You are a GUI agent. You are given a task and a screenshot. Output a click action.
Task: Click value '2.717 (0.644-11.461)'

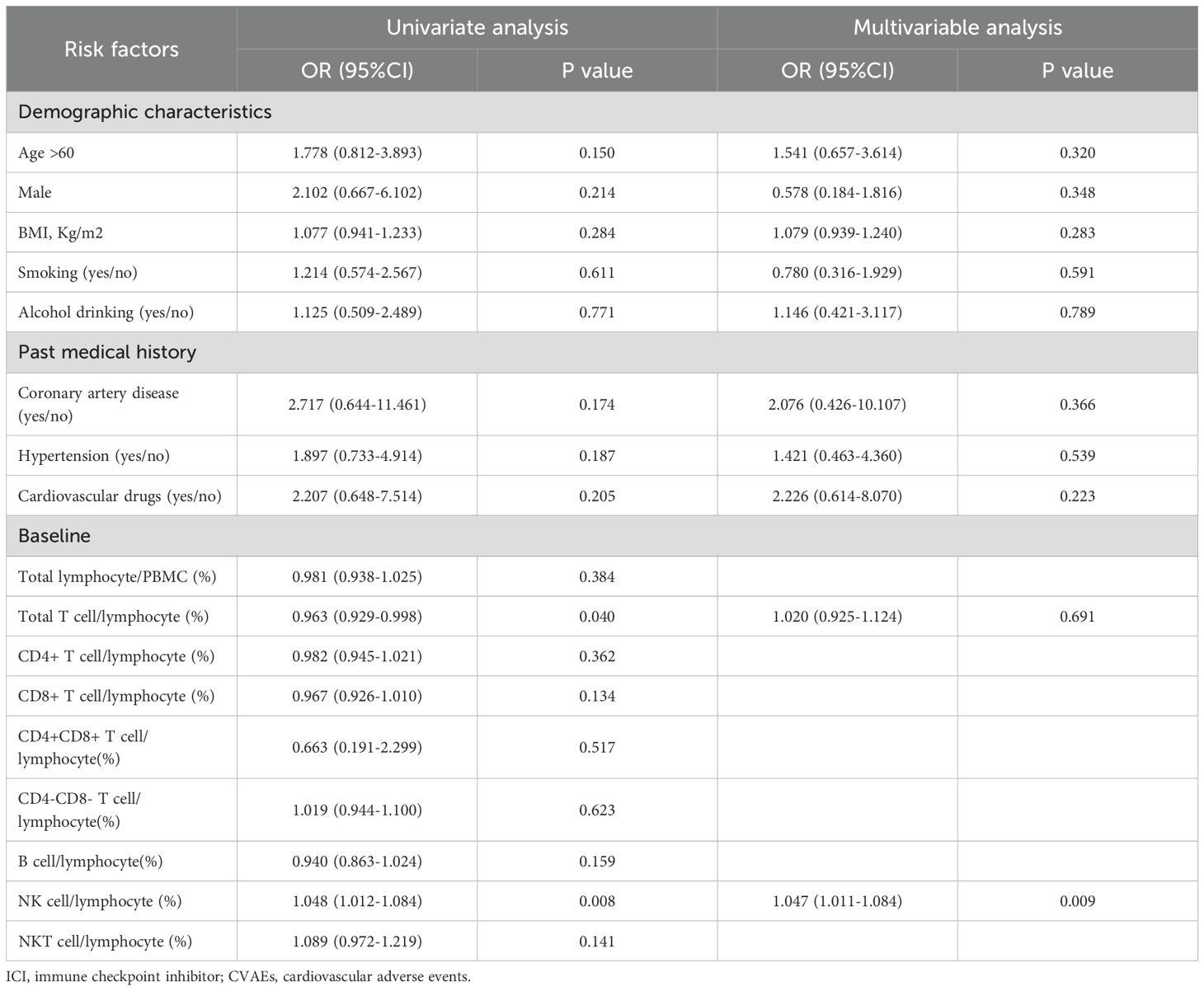coord(357,404)
